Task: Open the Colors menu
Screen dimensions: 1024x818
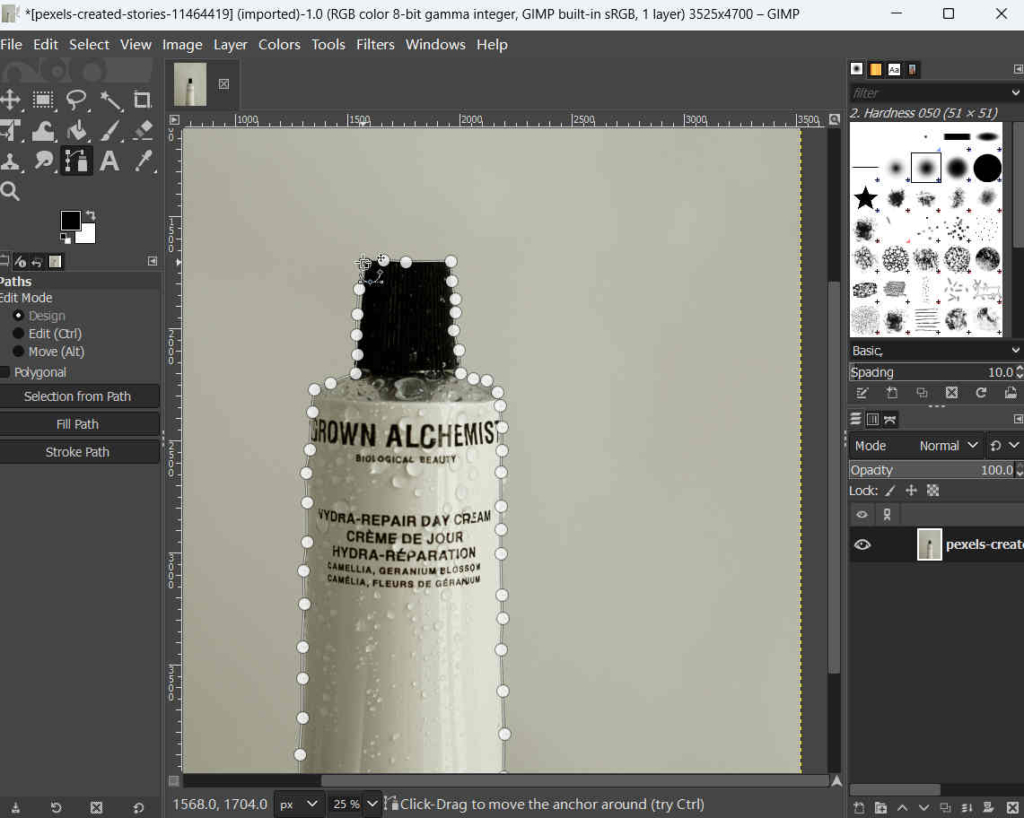Action: tap(279, 44)
